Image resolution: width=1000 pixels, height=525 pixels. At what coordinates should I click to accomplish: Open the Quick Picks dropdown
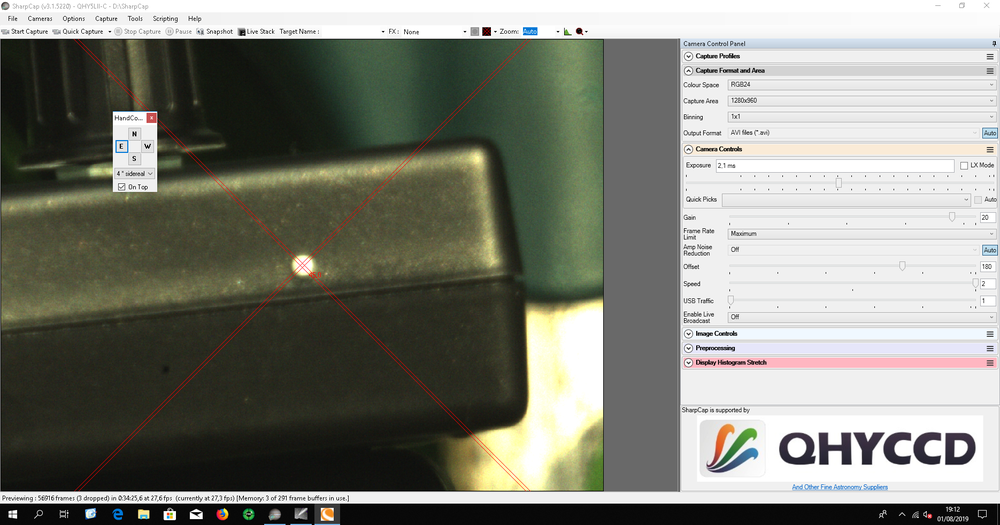(846, 200)
